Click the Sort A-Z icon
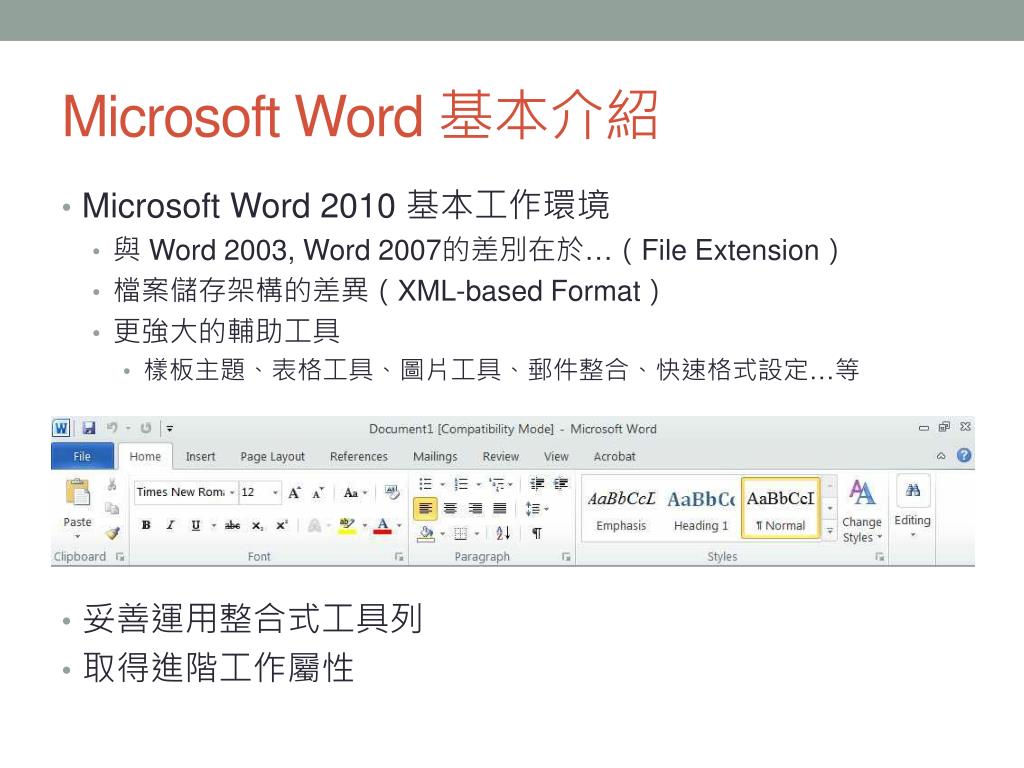Screen dimensions: 1024x768 tap(503, 533)
